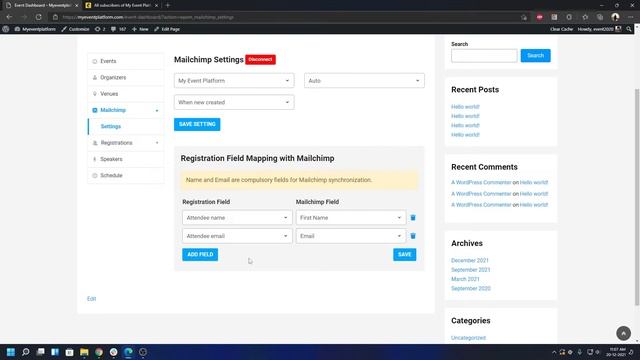Click New in admin bar
The width and height of the screenshot is (640, 360).
(x=140, y=29)
